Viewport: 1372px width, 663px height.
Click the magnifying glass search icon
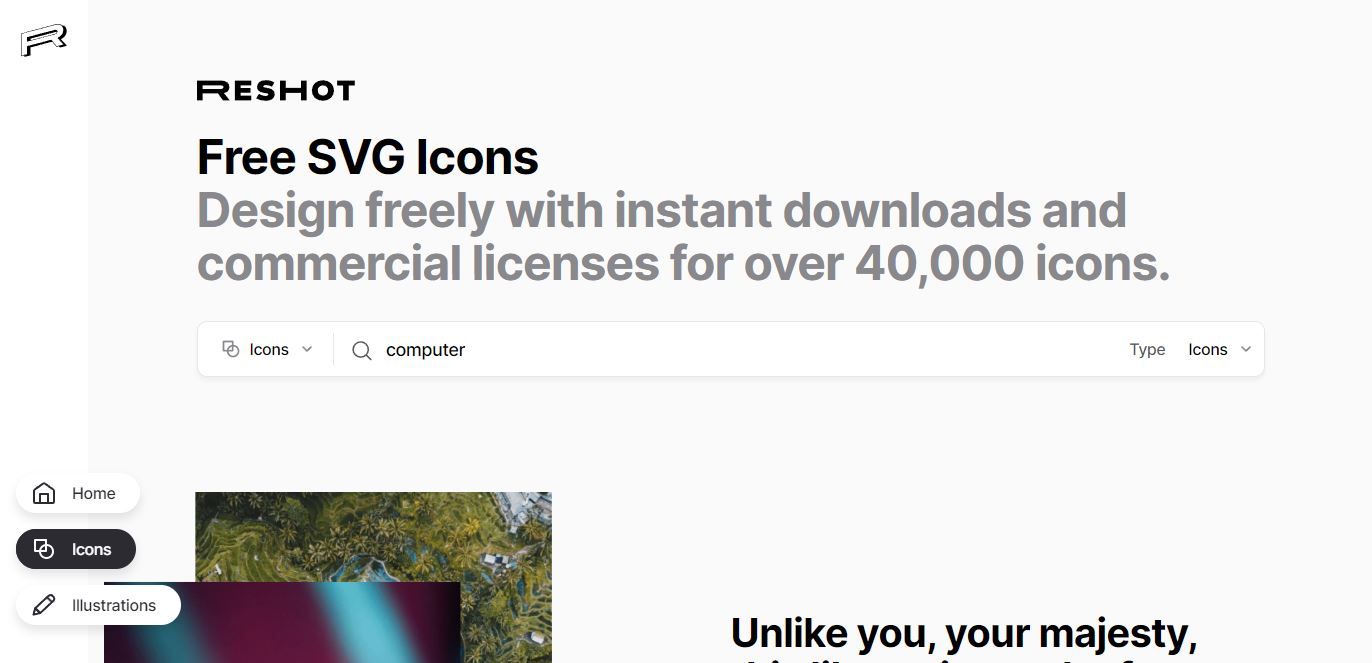(362, 350)
